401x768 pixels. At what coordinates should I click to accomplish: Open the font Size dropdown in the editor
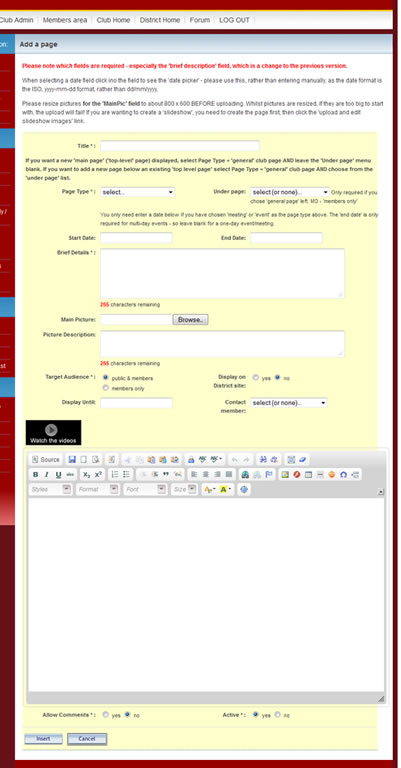[x=185, y=489]
